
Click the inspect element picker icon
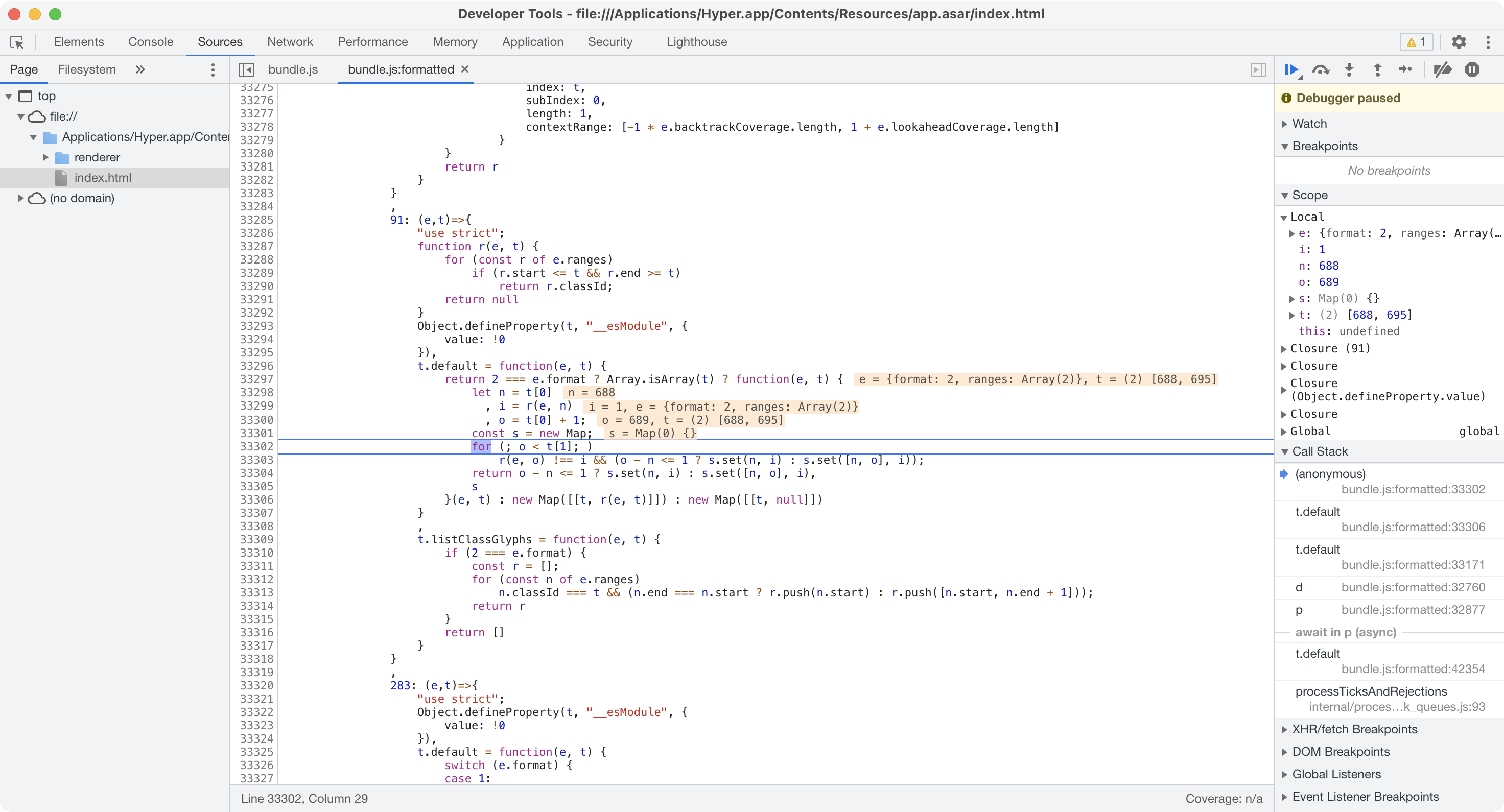coord(17,41)
